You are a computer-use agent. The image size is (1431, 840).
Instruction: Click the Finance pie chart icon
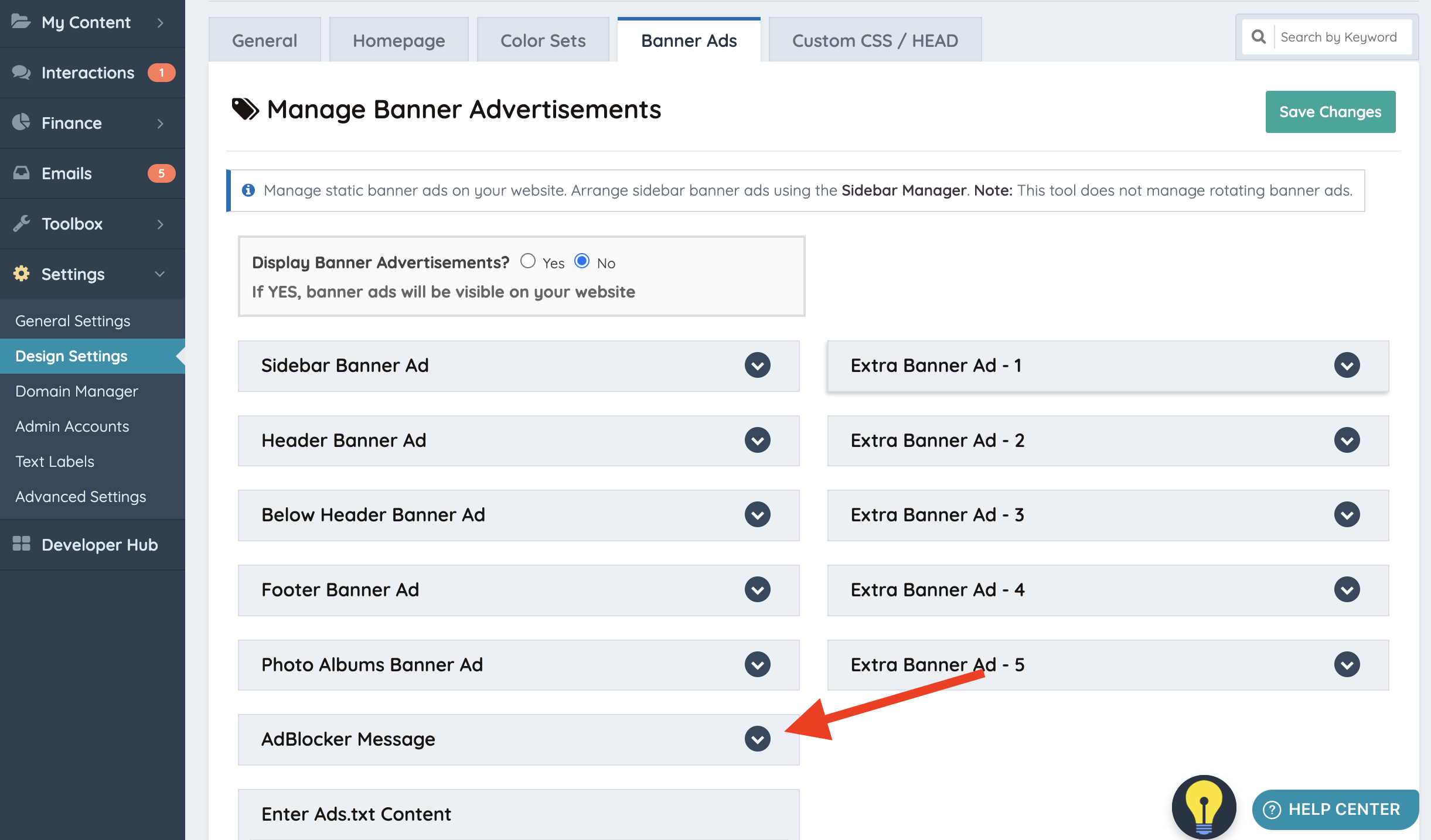[22, 122]
